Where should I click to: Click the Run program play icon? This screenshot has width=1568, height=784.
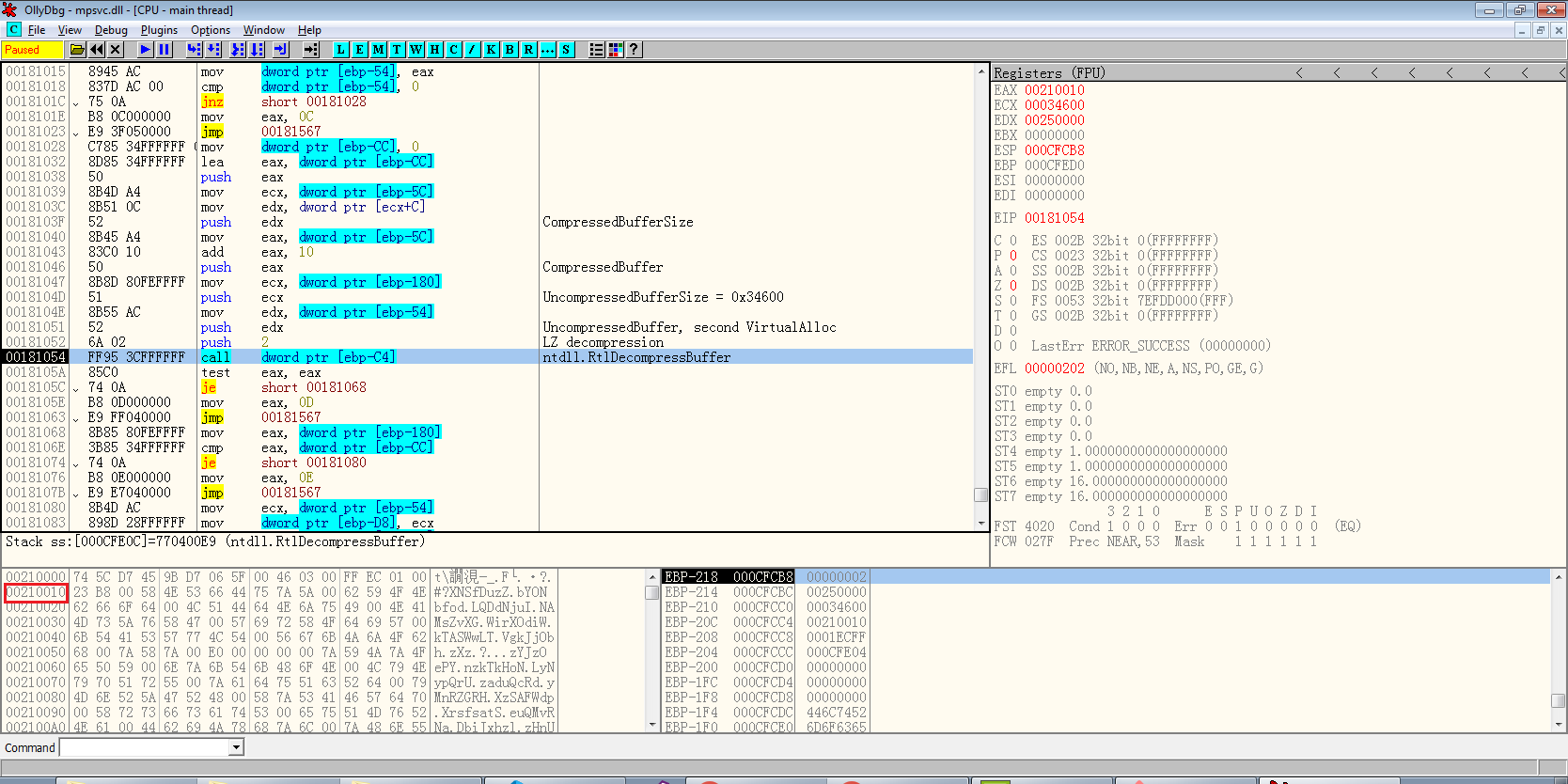[x=145, y=50]
